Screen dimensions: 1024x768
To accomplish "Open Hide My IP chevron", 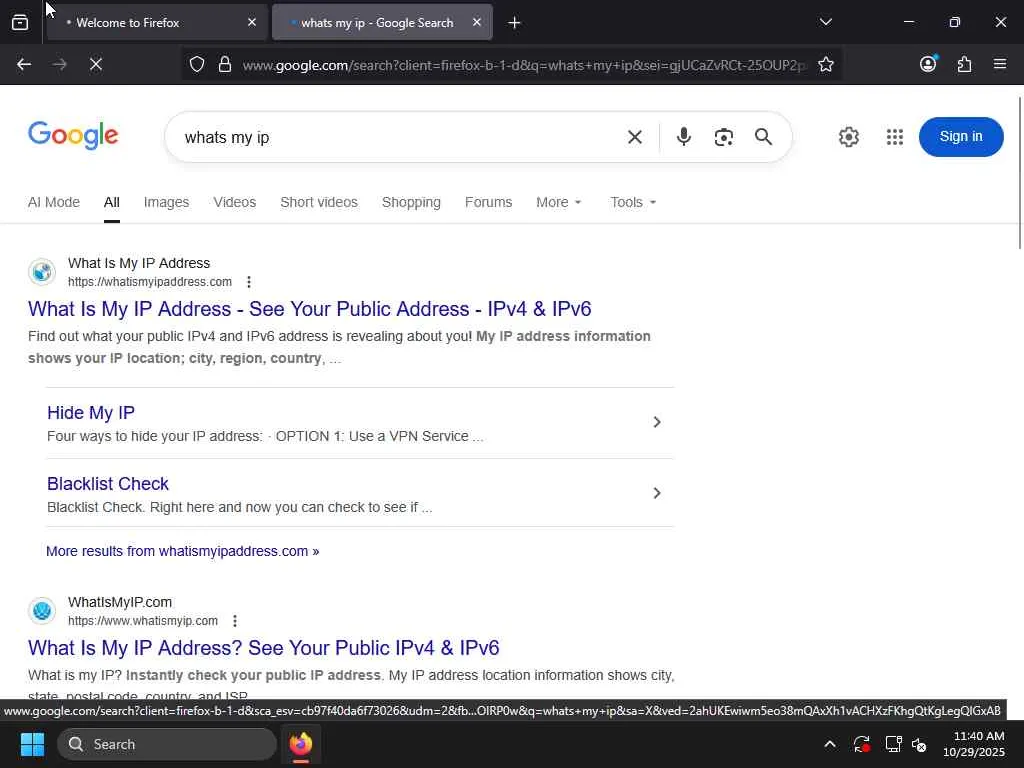I will [657, 423].
